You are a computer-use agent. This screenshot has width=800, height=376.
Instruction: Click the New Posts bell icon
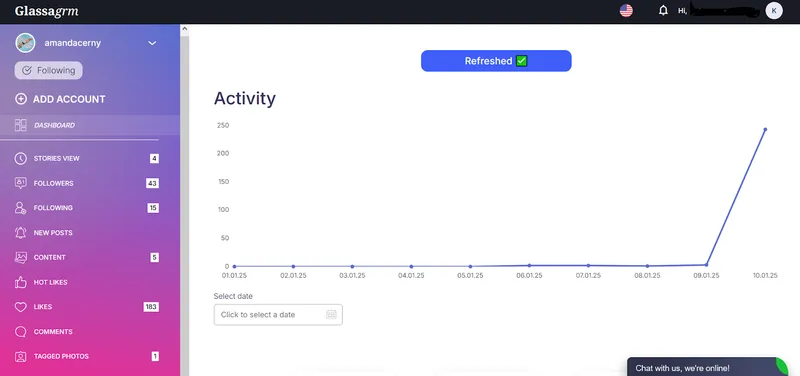20,233
